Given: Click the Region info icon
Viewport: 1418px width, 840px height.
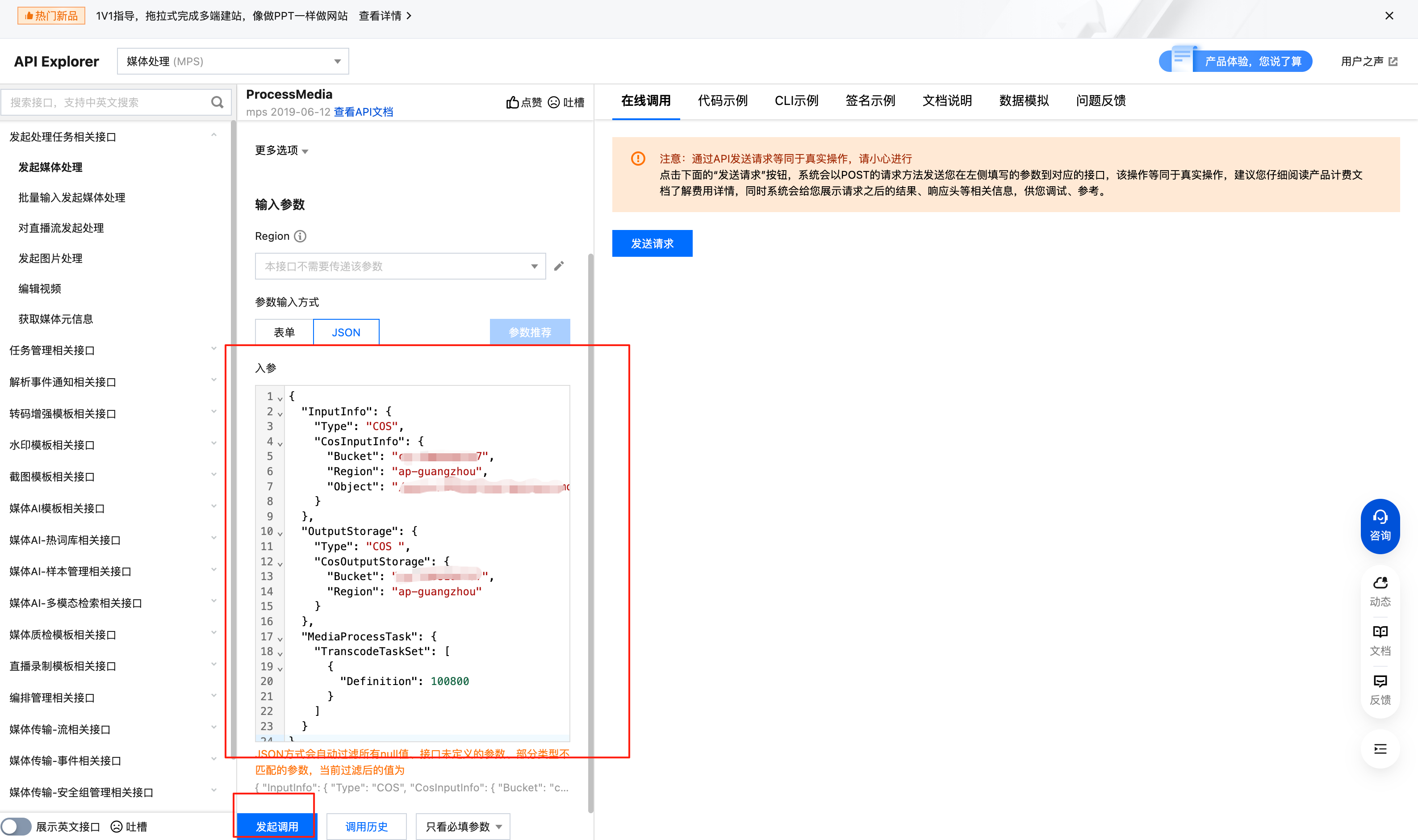Looking at the screenshot, I should click(x=301, y=236).
